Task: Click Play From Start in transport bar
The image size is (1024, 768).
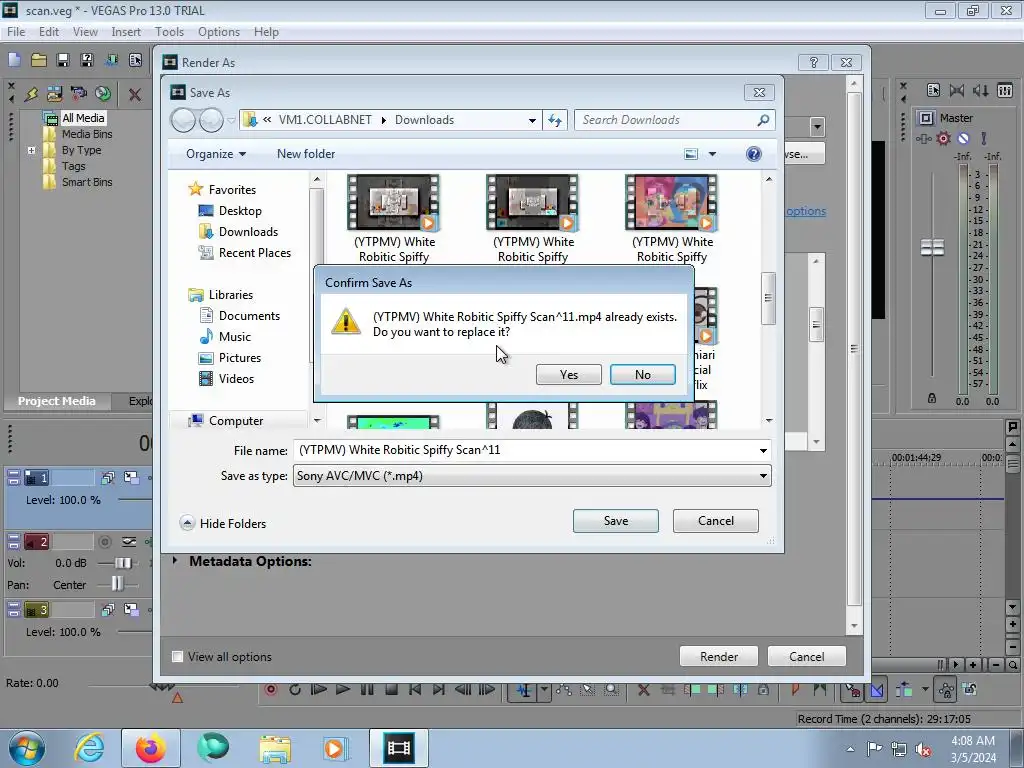Action: click(x=319, y=690)
